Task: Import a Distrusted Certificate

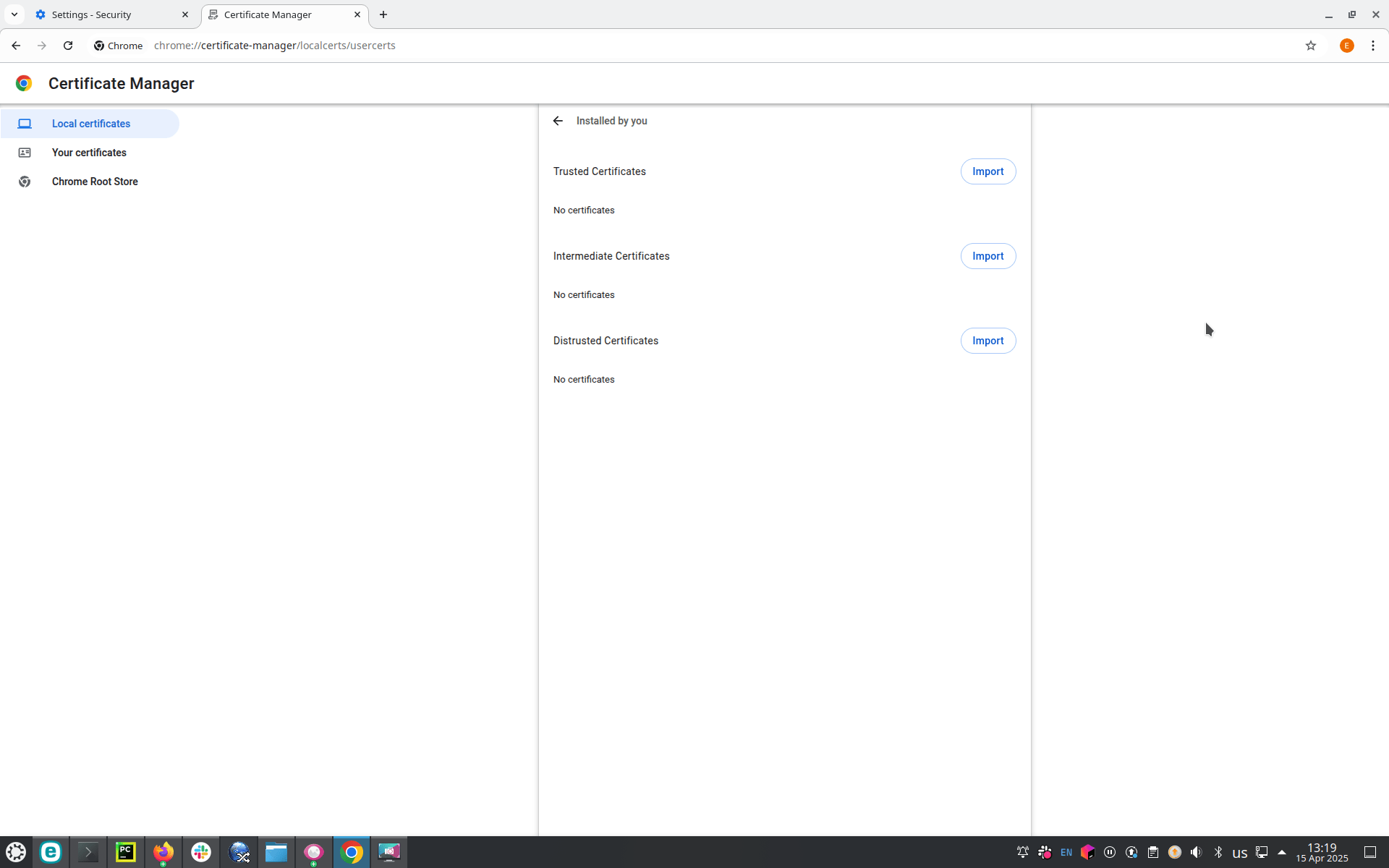Action: (988, 341)
